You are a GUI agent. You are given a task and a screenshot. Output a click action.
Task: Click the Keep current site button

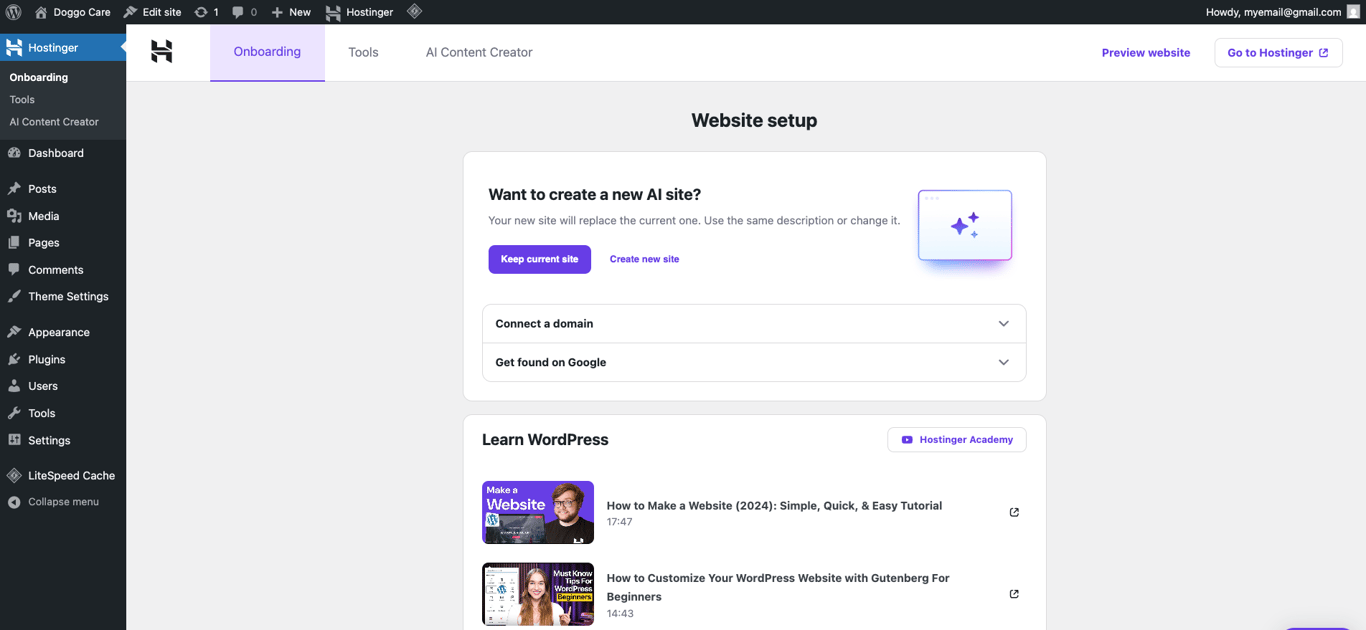[539, 259]
